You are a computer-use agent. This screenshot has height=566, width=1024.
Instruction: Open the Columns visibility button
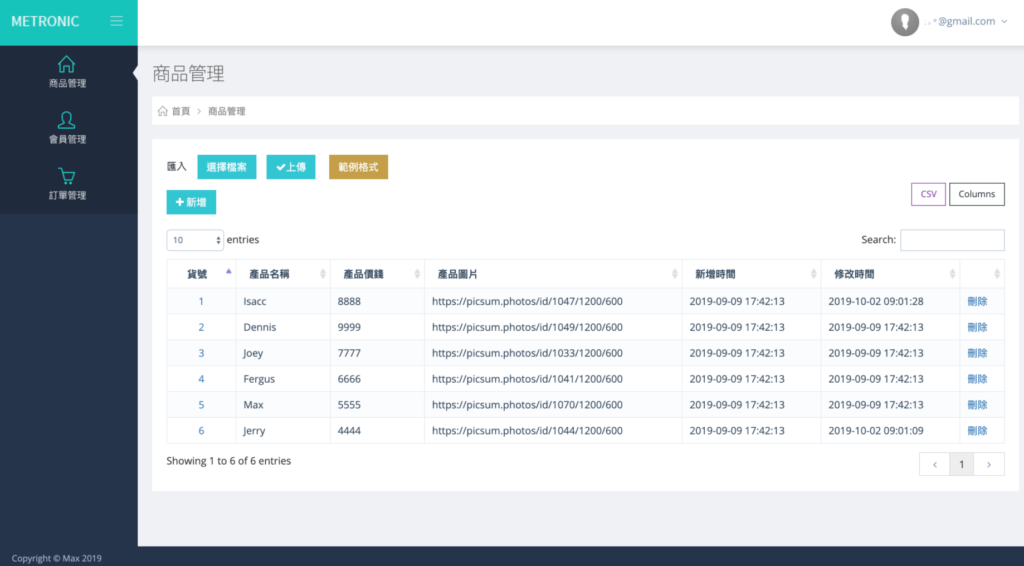(x=976, y=194)
